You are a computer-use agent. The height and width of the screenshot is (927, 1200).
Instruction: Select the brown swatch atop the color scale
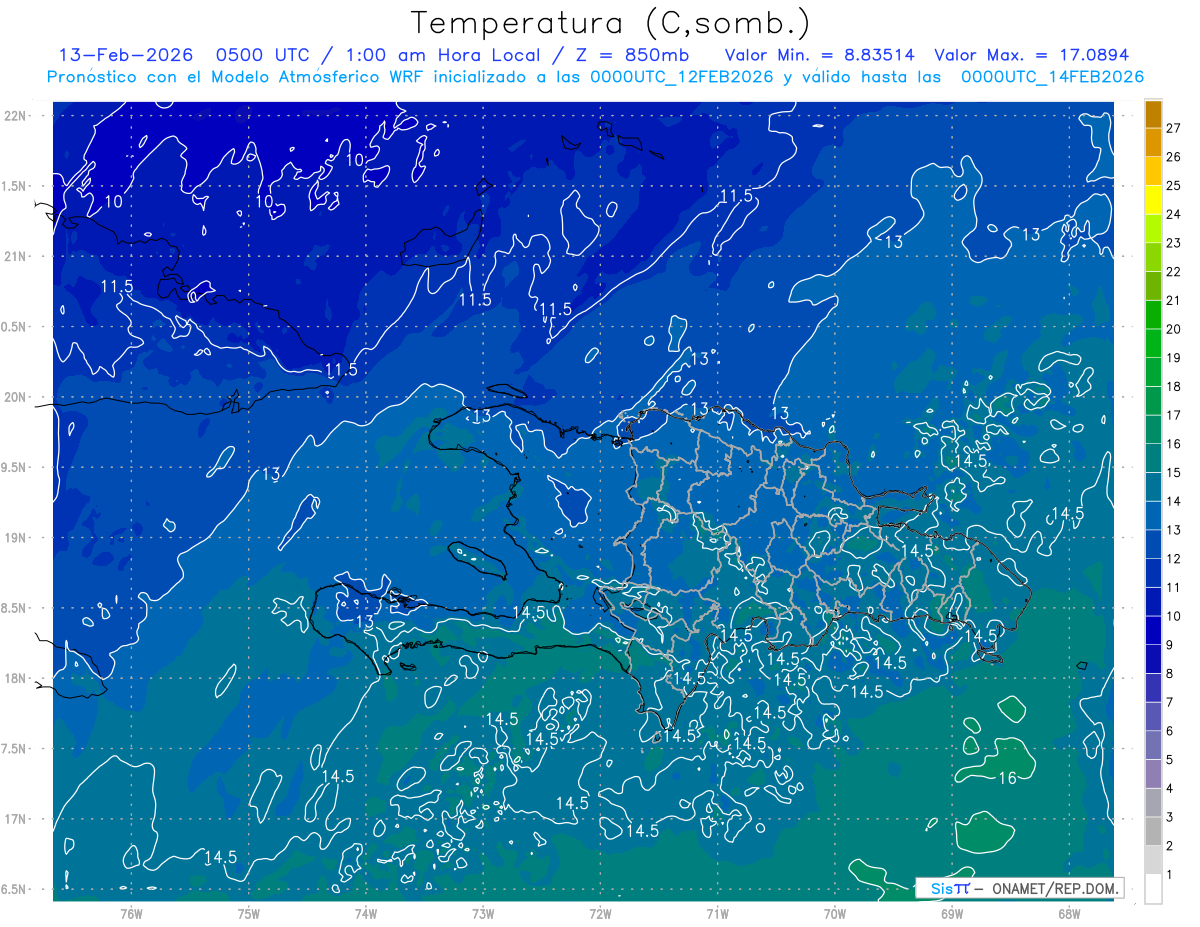[1153, 114]
